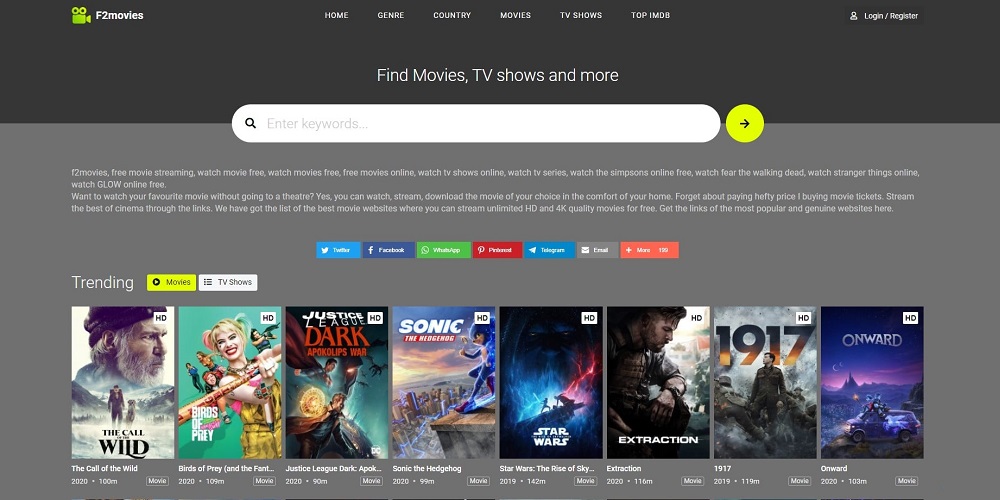
Task: Click the Sonic the Hedgehog title text
Action: (428, 469)
